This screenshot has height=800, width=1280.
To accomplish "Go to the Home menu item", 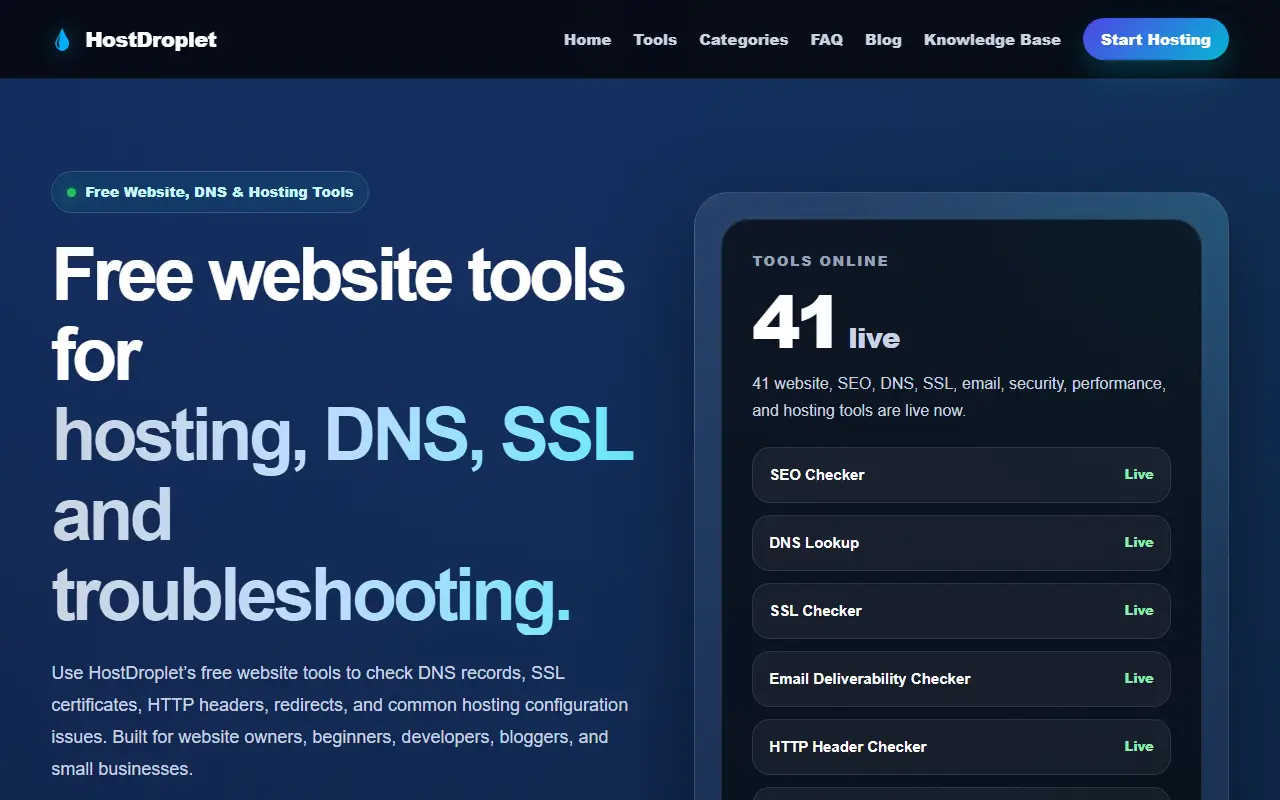I will 587,40.
